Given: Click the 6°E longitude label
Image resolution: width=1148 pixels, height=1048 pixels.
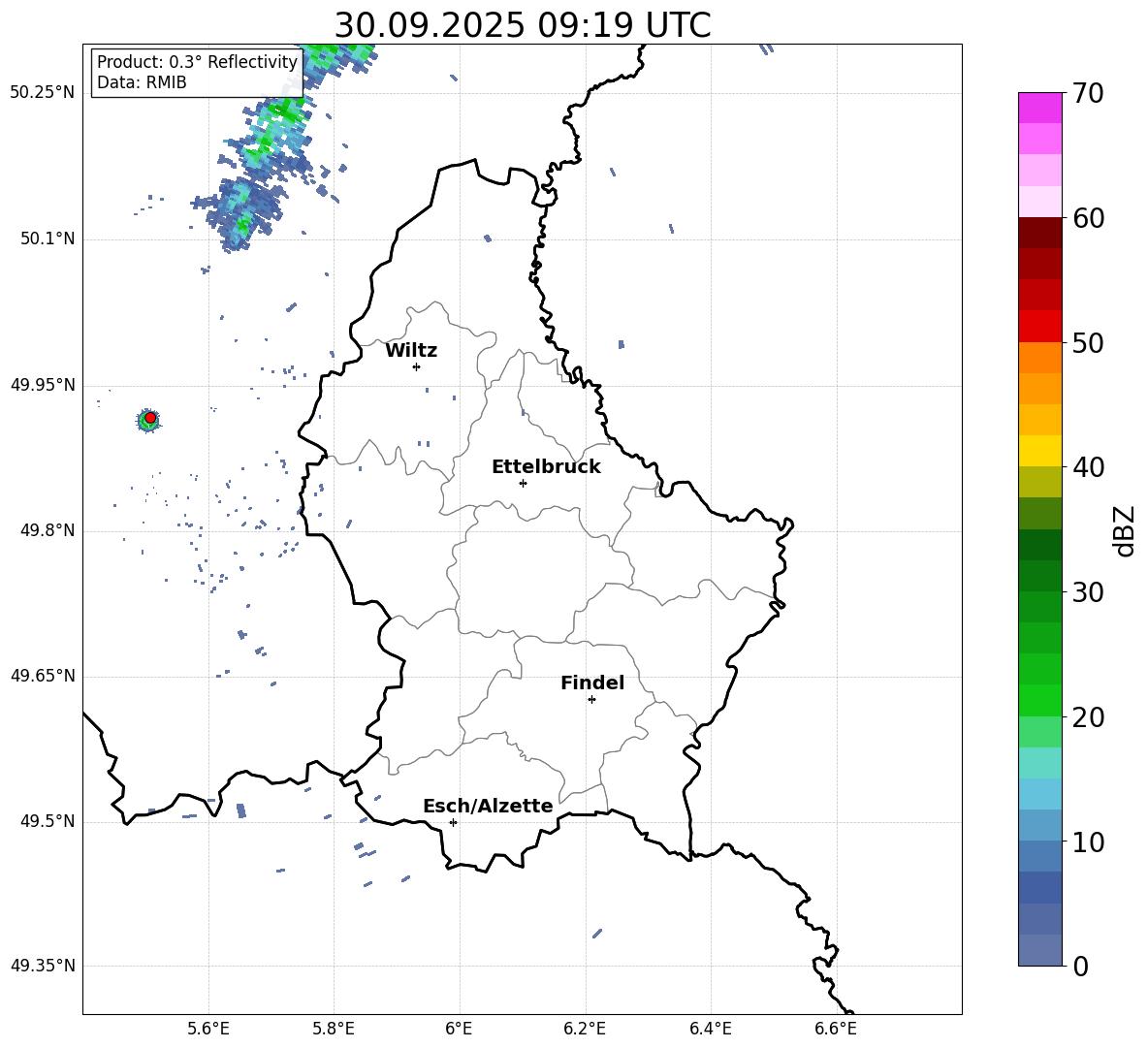Looking at the screenshot, I should click(459, 1030).
